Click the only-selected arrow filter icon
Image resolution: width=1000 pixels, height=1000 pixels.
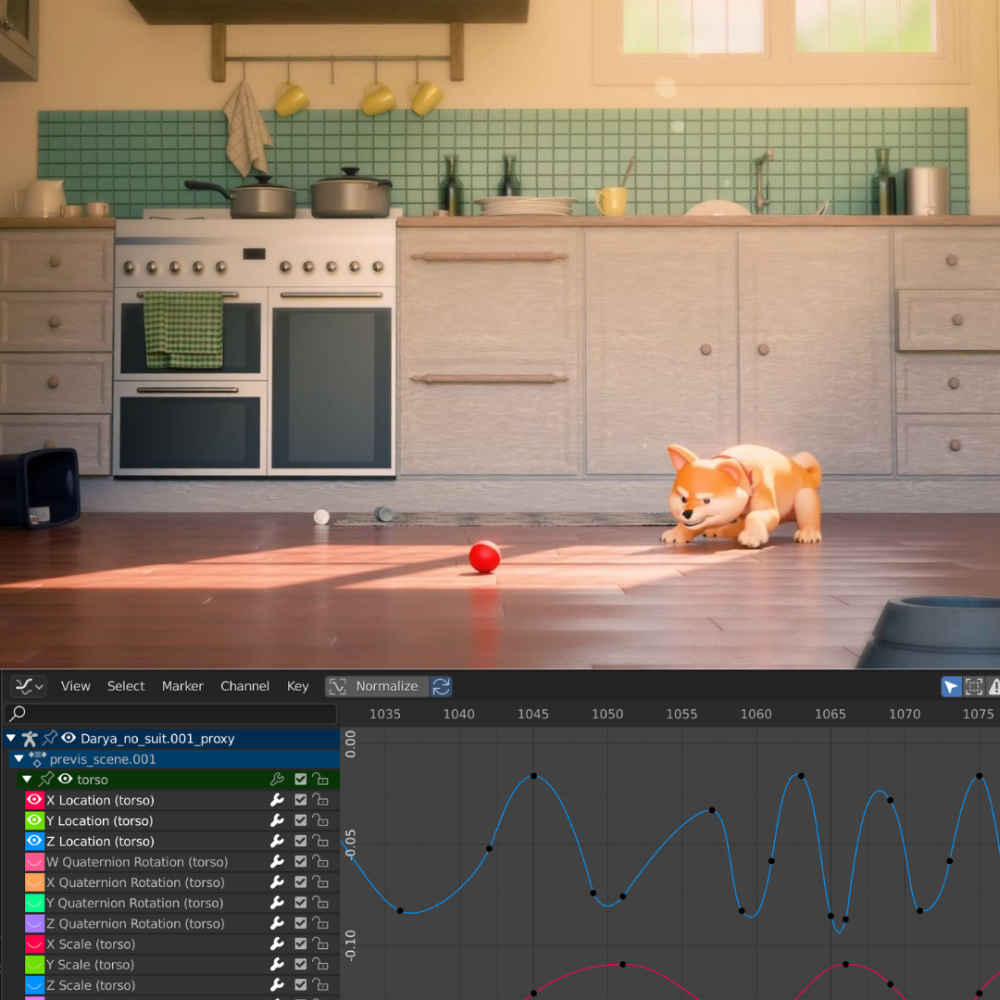coord(951,686)
